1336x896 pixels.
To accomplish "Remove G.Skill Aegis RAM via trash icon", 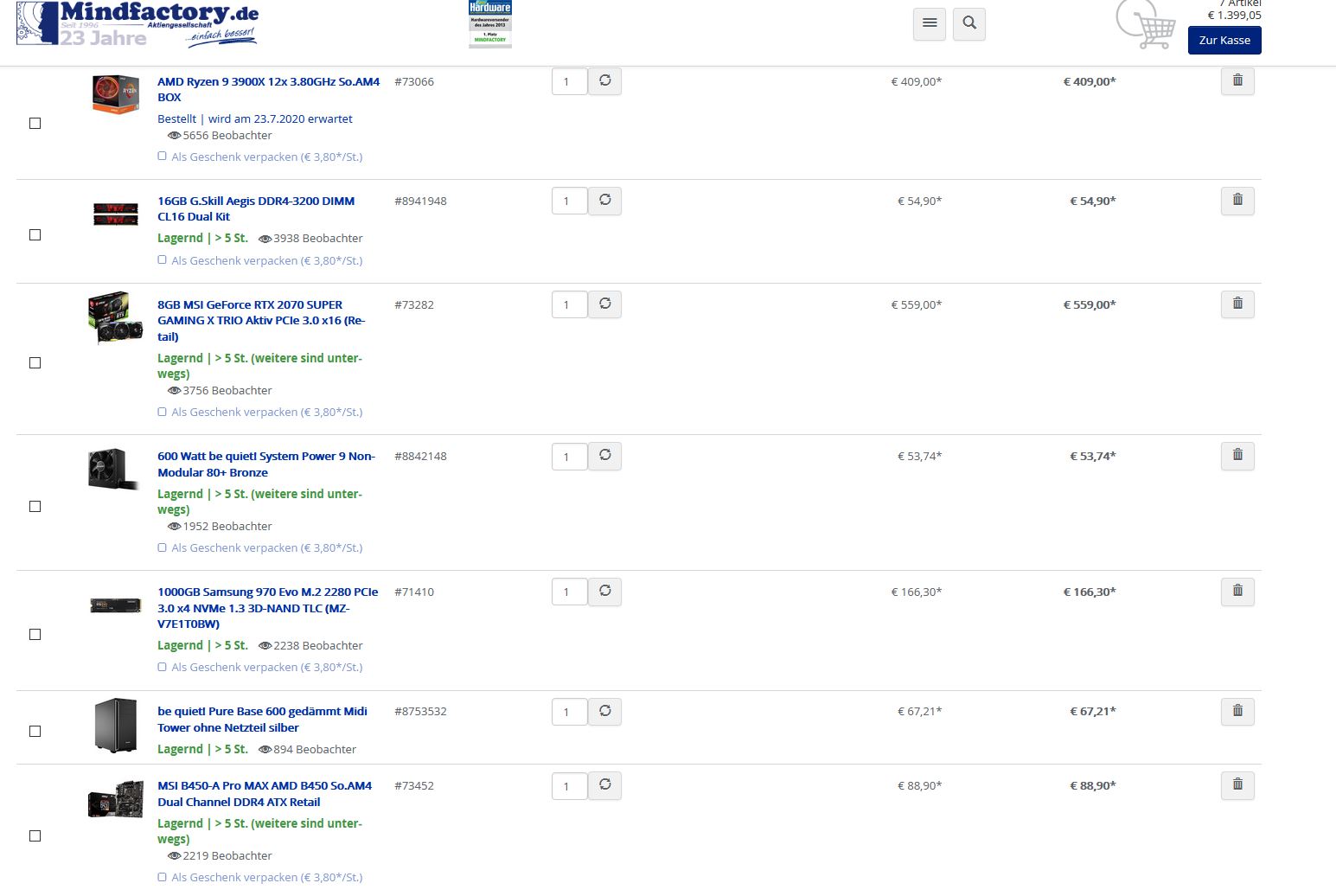I will (1237, 201).
